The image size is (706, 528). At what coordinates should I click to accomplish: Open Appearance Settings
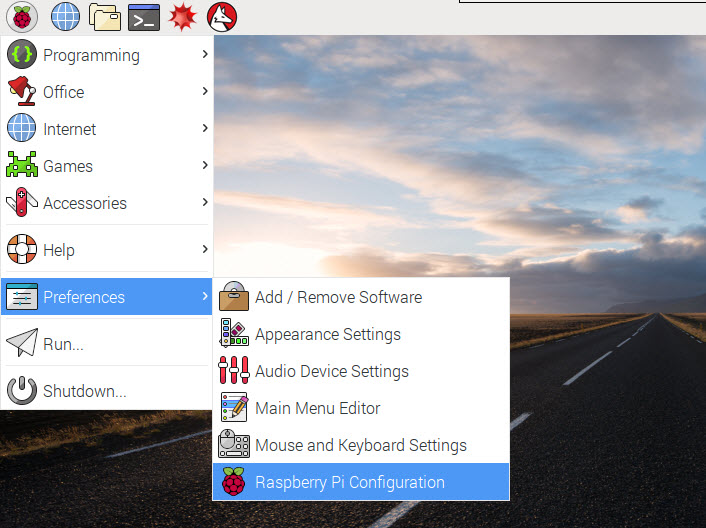coord(361,334)
